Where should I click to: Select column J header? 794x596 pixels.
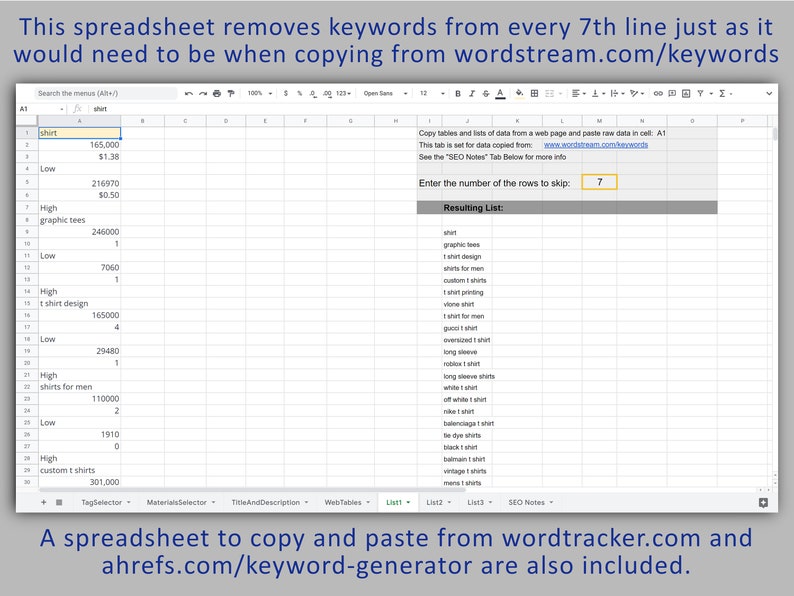[x=467, y=121]
